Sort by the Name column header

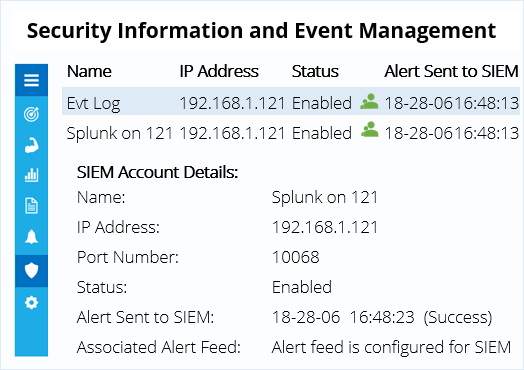point(89,71)
